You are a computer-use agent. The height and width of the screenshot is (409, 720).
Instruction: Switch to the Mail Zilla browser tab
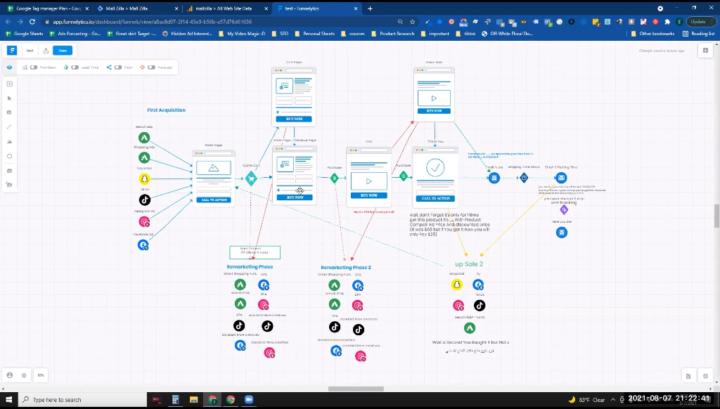coord(138,8)
